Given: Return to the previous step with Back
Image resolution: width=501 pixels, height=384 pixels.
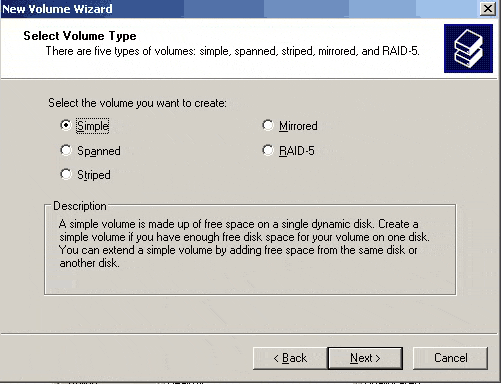Looking at the screenshot, I should (x=290, y=358).
